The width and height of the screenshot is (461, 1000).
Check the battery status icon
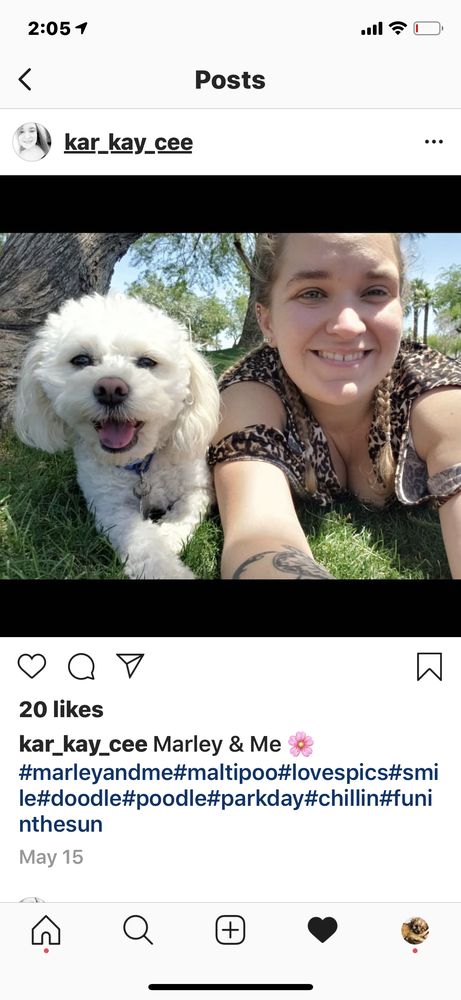(427, 28)
